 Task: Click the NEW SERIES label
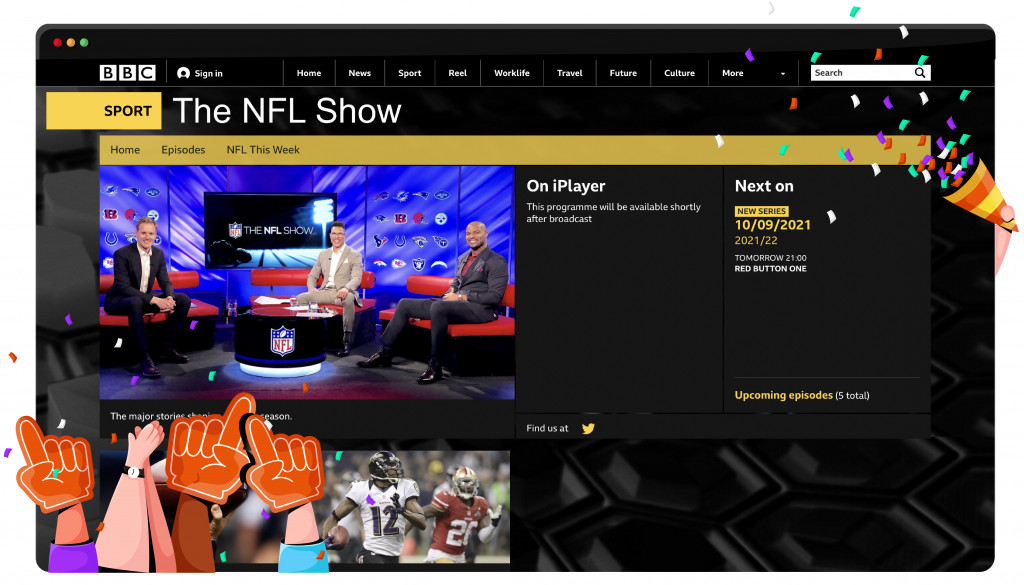(x=761, y=211)
